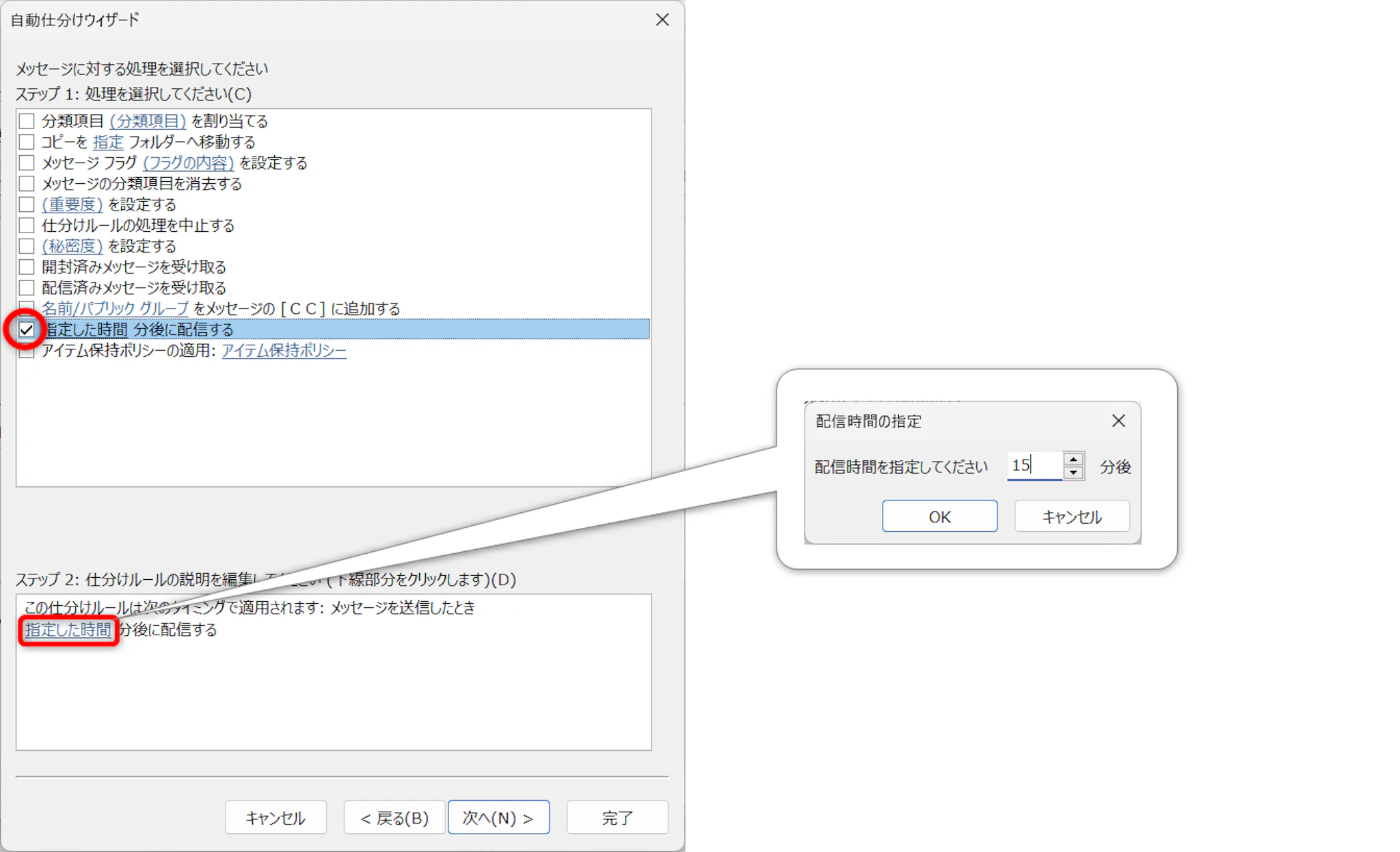Go back with 戻る(B) button
This screenshot has height=852, width=1400.
tap(394, 818)
